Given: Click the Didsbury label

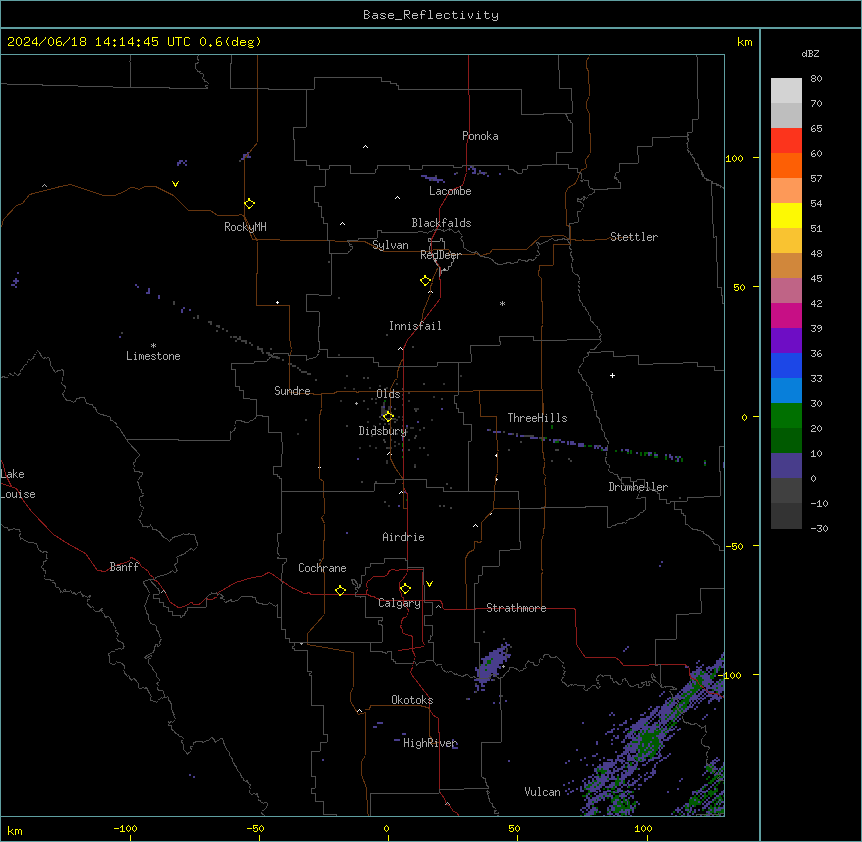Looking at the screenshot, I should tap(383, 431).
